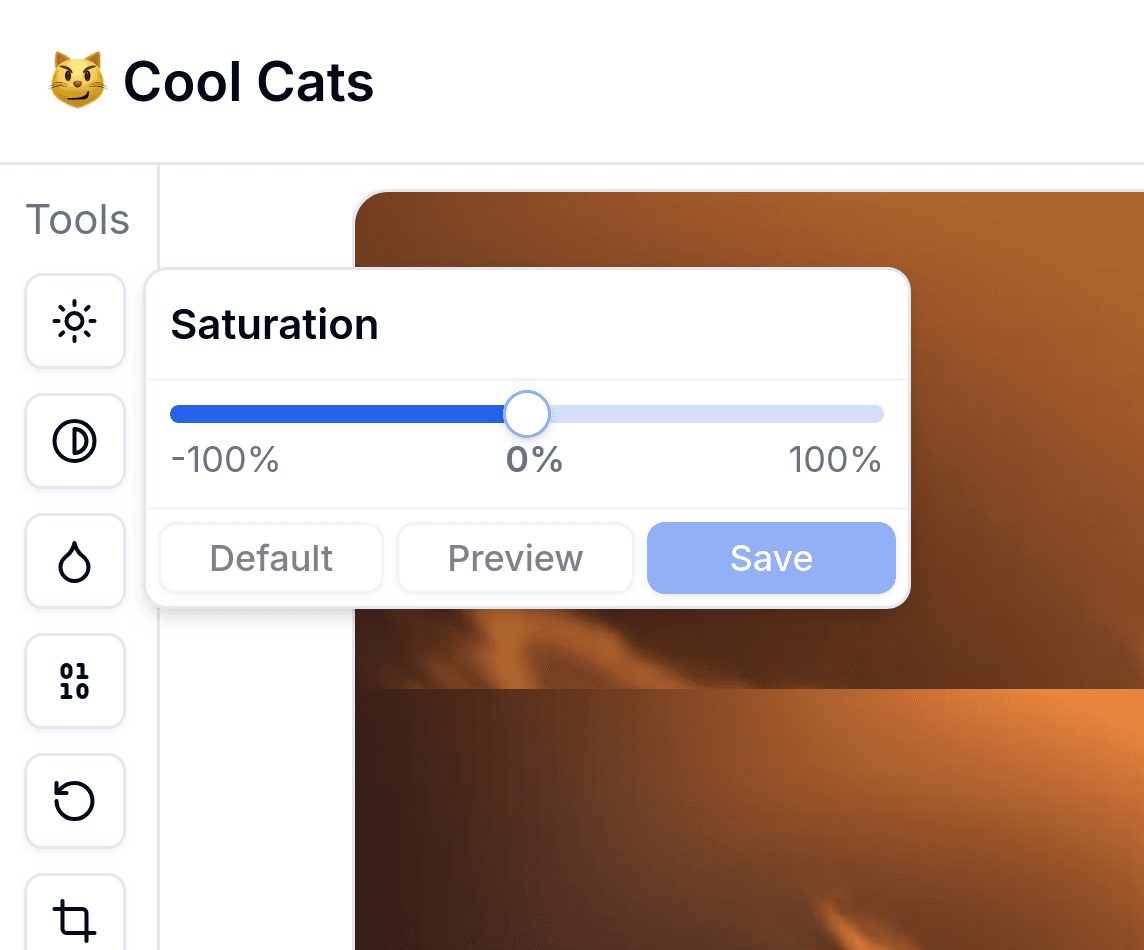The height and width of the screenshot is (950, 1144).
Task: Click the light unfilled slider track
Action: tap(716, 414)
